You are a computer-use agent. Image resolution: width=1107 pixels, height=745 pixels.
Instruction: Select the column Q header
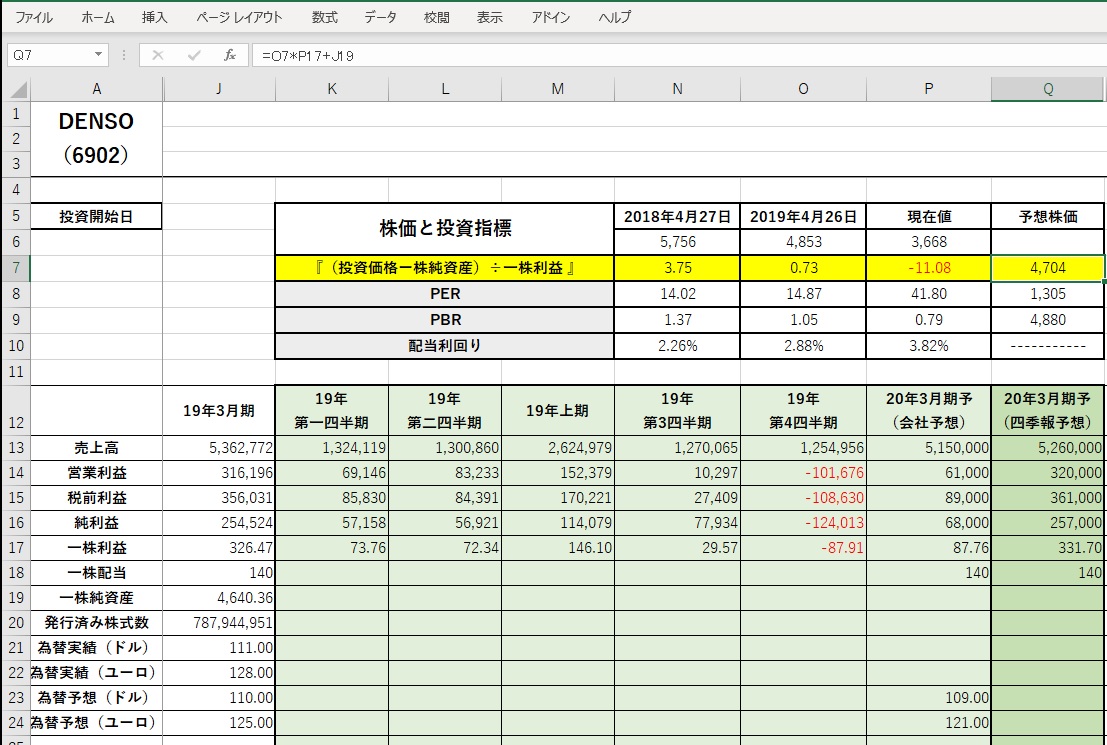click(x=1048, y=89)
